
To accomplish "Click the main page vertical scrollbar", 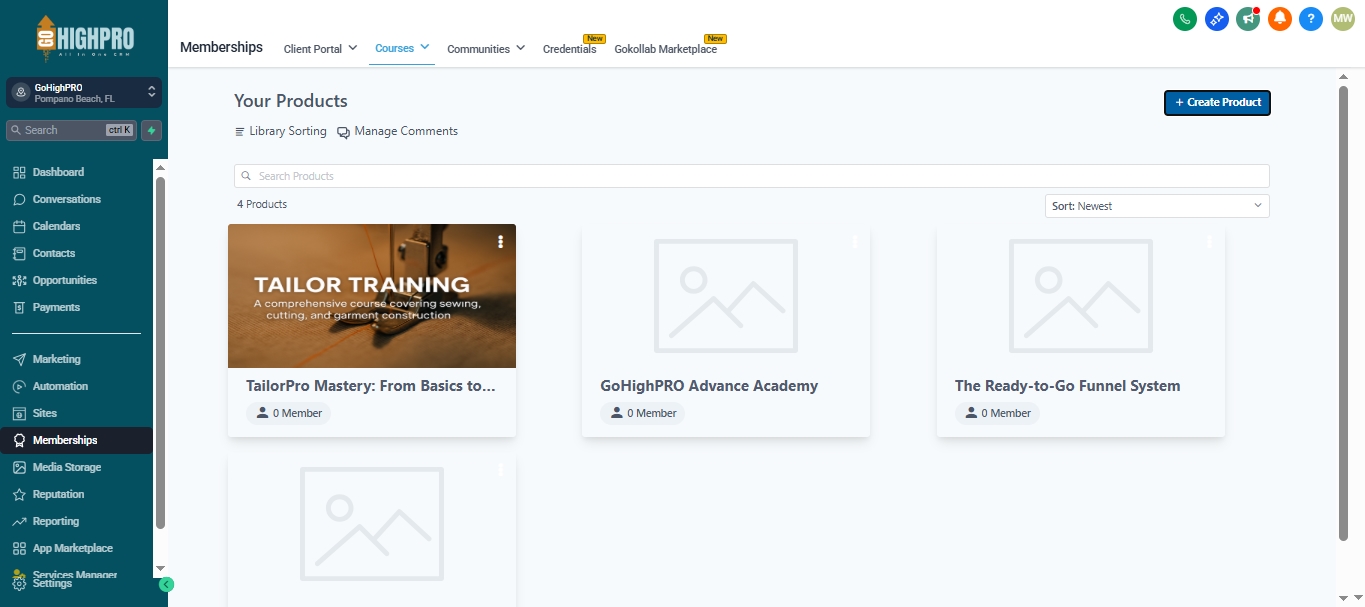I will (1344, 313).
